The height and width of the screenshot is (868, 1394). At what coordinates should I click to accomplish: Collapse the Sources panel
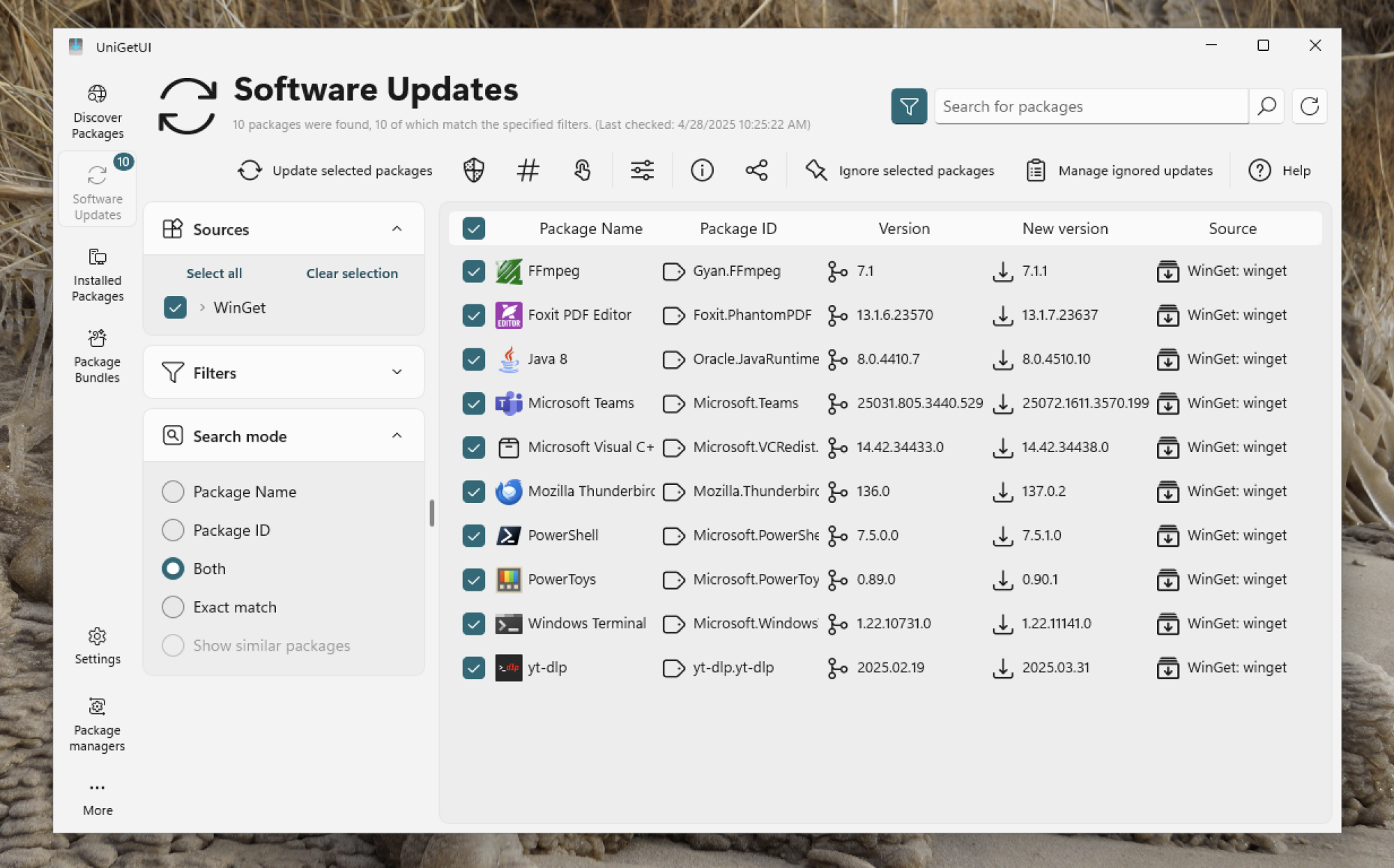click(x=397, y=228)
